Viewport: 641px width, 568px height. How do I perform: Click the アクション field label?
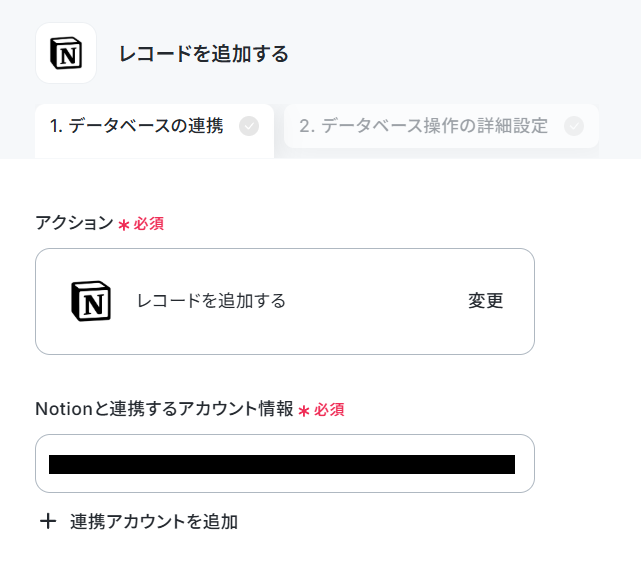coord(74,223)
